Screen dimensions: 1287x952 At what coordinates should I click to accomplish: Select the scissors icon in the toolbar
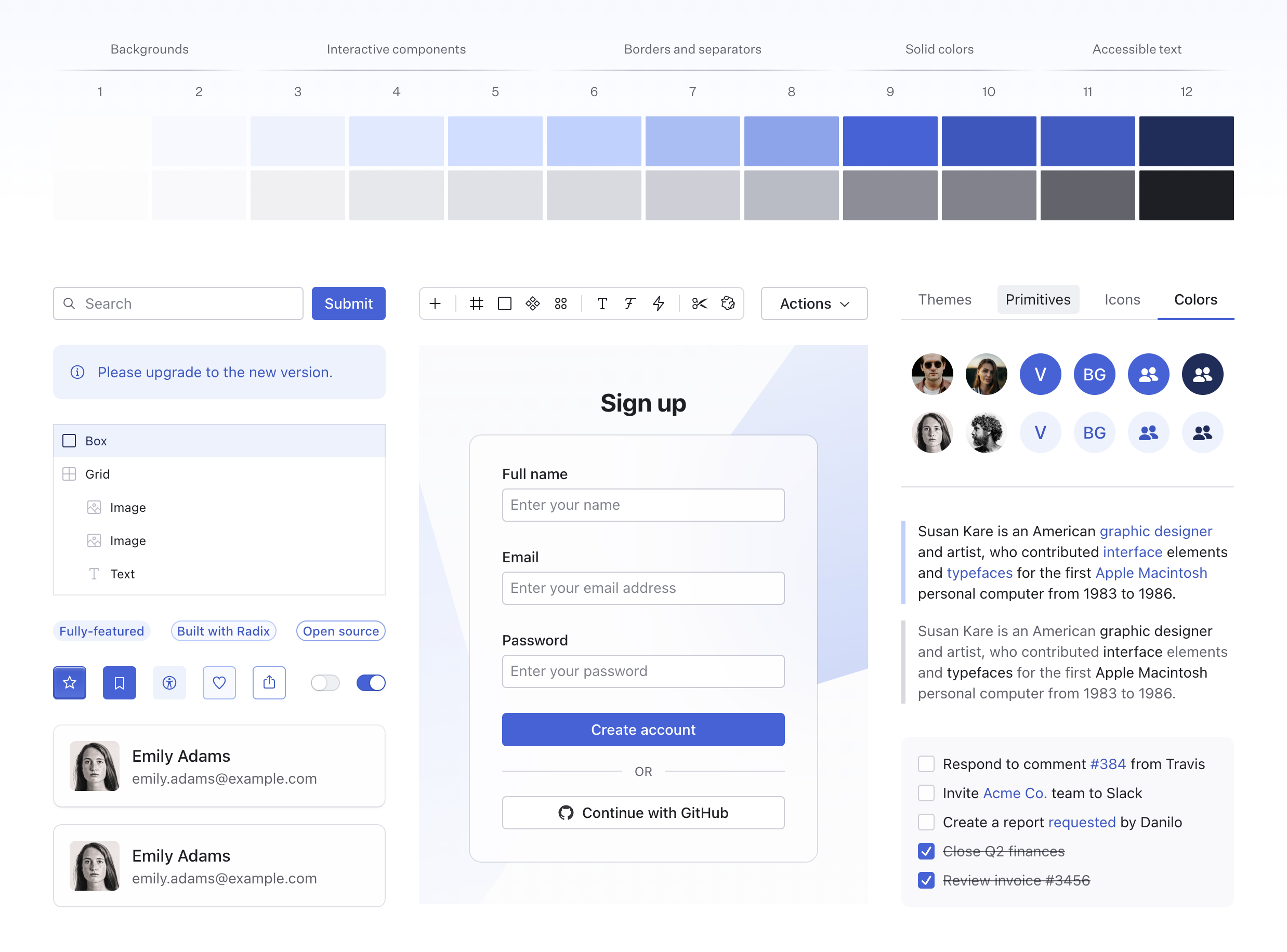tap(699, 303)
